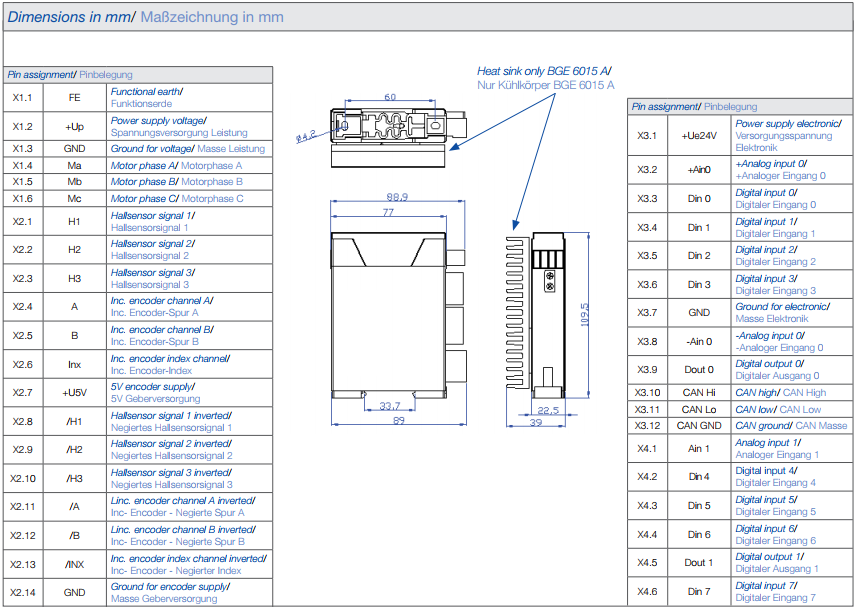Viewport: 857px width, 610px height.
Task: Click the 'CAN Hi' signal cell
Action: [x=699, y=393]
